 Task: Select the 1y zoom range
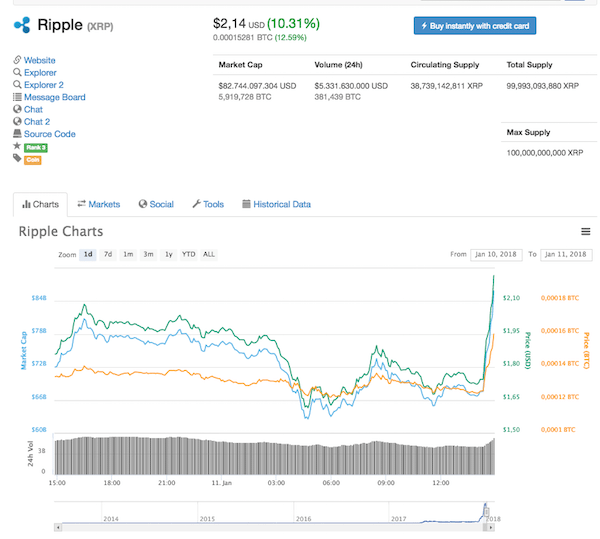tap(169, 254)
